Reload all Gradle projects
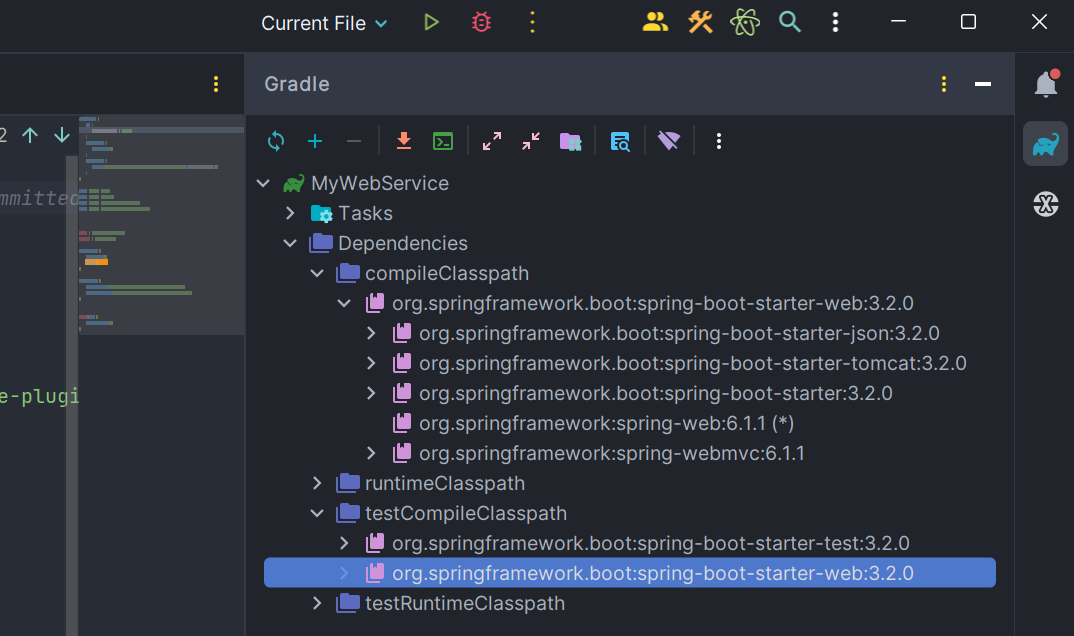1074x636 pixels. coord(276,141)
